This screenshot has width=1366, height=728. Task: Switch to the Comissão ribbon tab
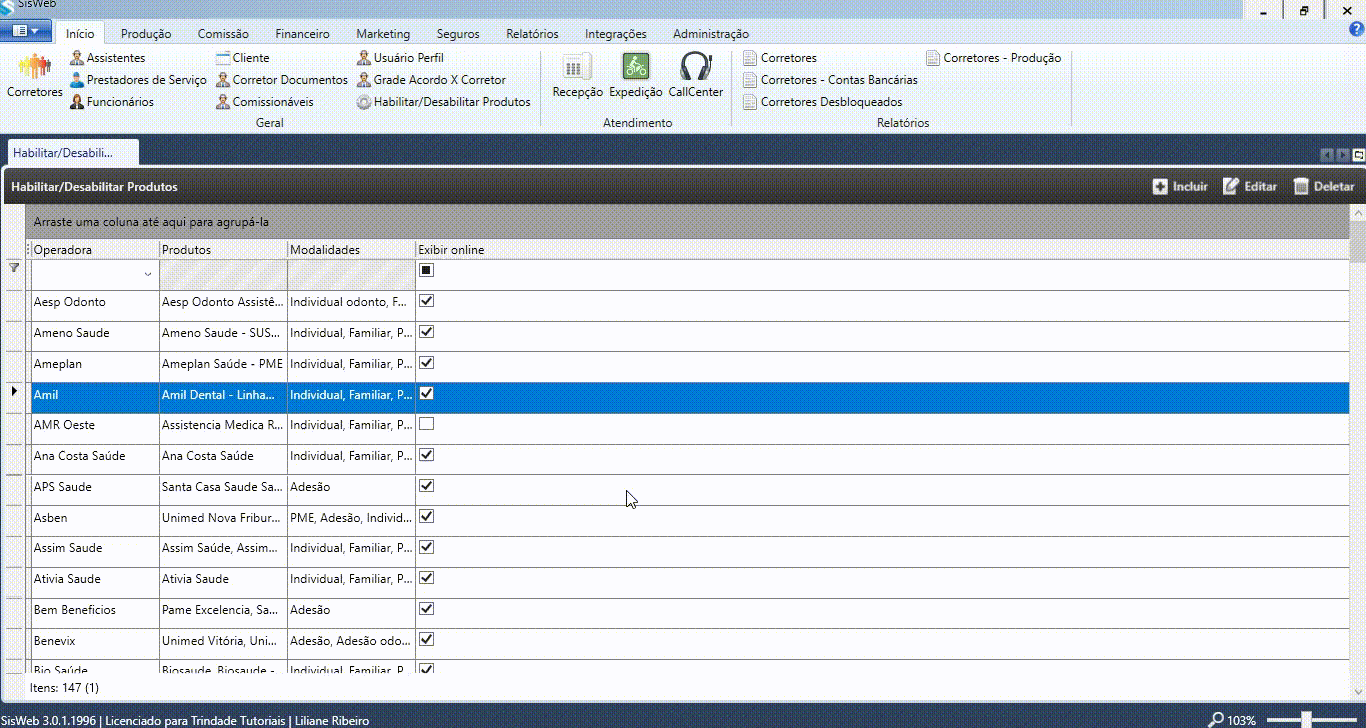(223, 34)
